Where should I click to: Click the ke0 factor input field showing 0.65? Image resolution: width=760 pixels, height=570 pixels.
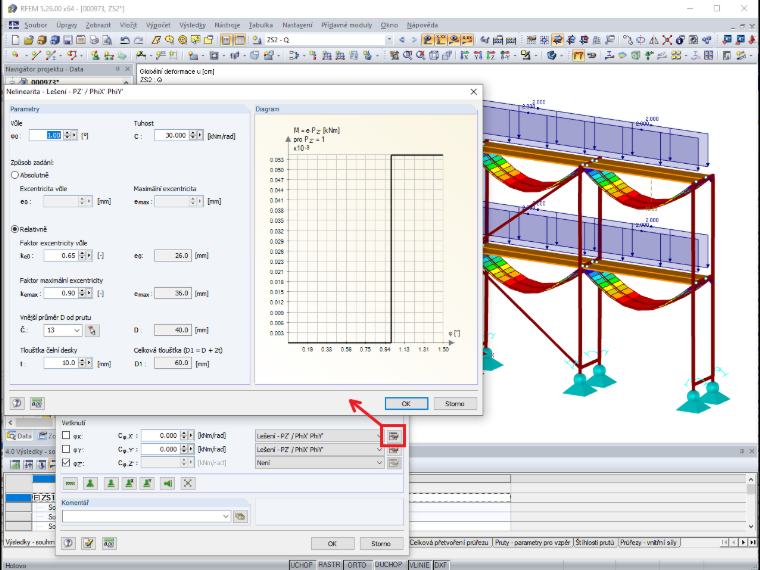pyautogui.click(x=61, y=255)
